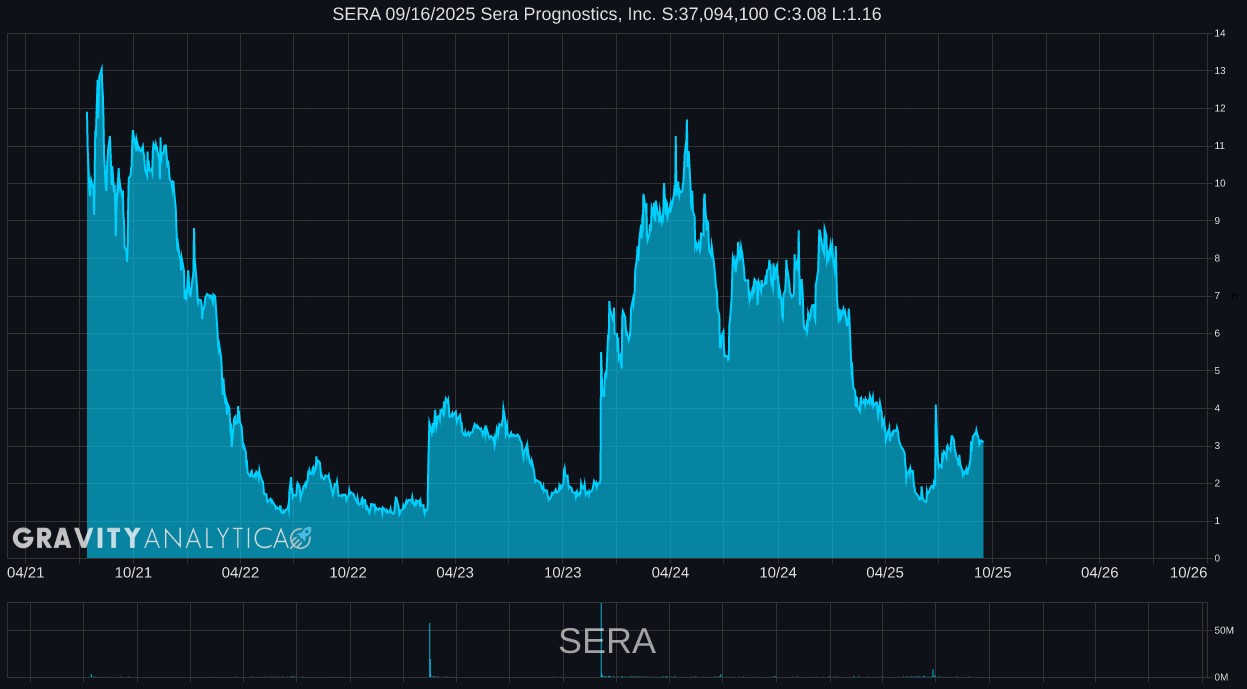Click the 04/23 date label on x-axis
1247x689 pixels.
[x=455, y=573]
